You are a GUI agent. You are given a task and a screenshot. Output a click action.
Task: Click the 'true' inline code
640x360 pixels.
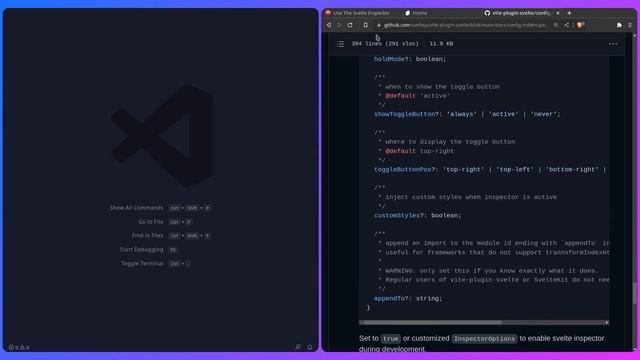pyautogui.click(x=391, y=339)
